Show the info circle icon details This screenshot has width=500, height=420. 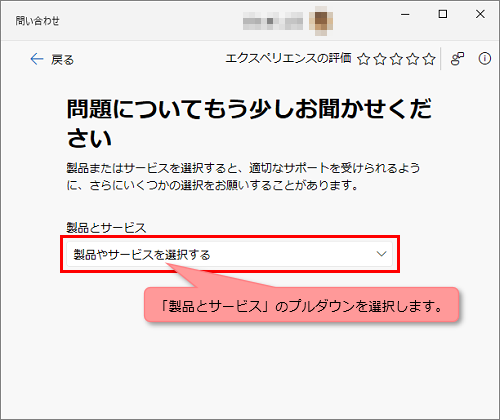[x=485, y=58]
